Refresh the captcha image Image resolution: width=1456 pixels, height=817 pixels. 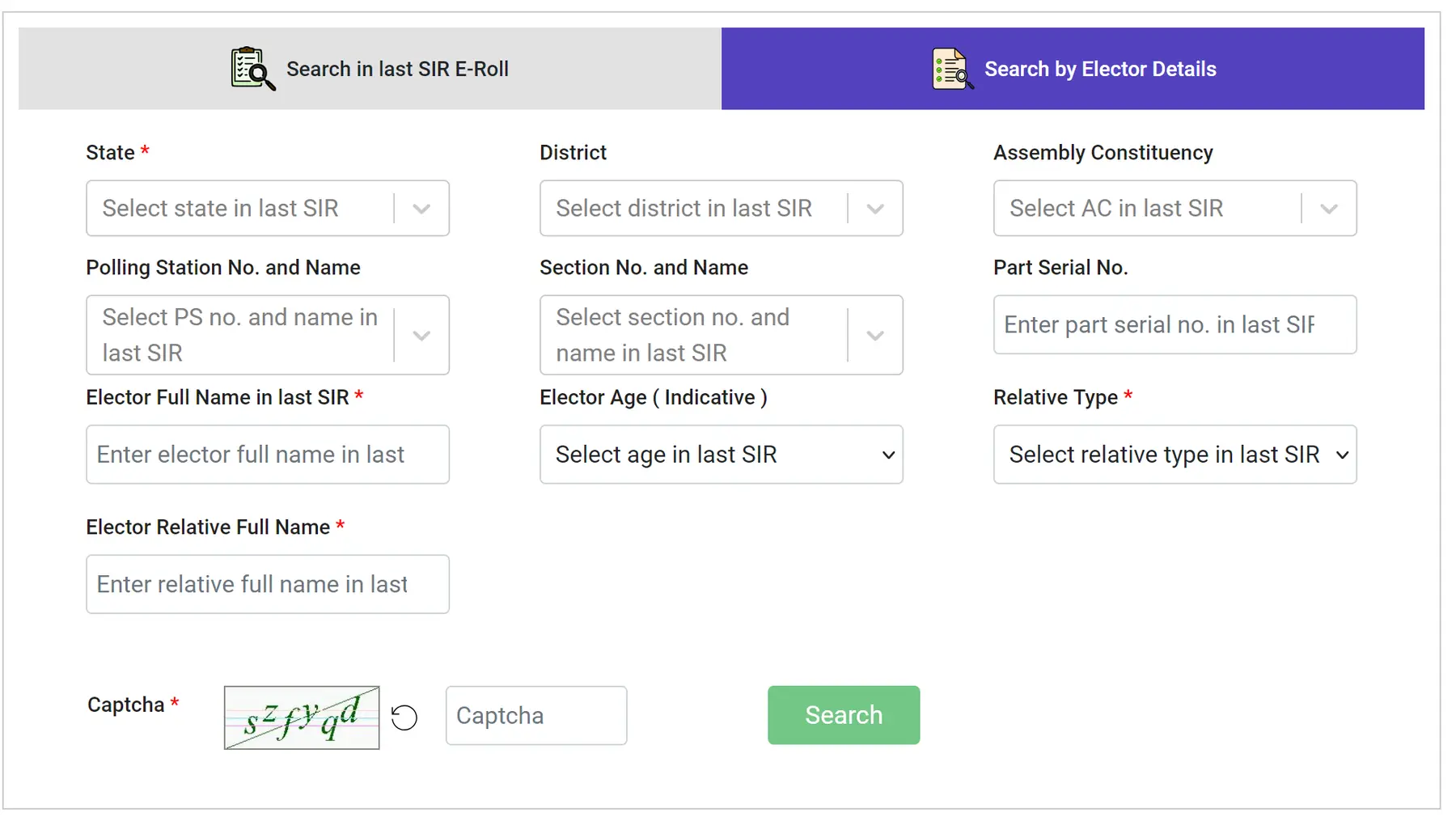404,717
